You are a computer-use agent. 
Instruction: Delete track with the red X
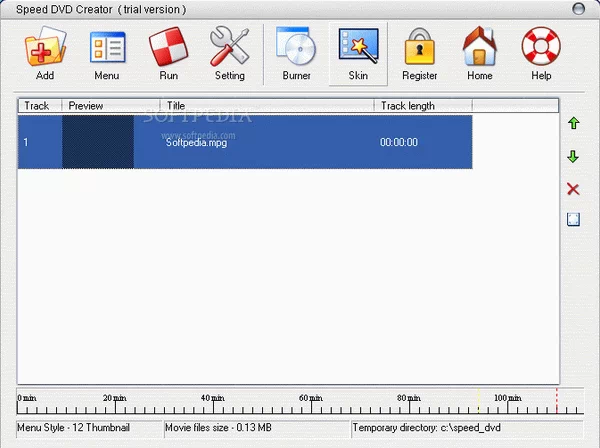point(573,189)
